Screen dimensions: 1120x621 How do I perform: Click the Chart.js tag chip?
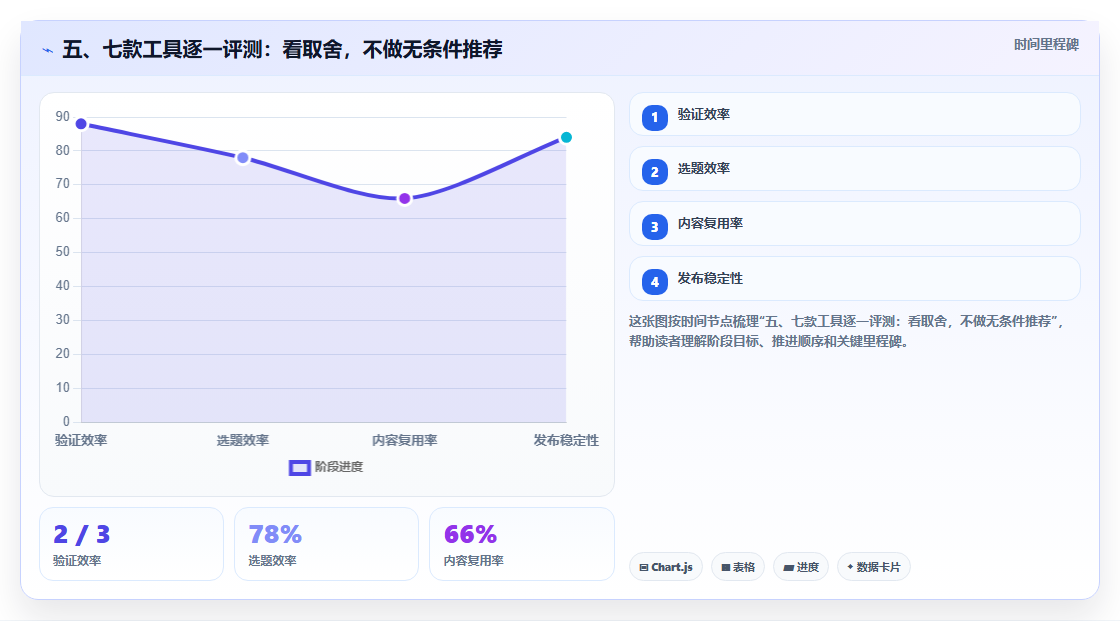[x=666, y=567]
